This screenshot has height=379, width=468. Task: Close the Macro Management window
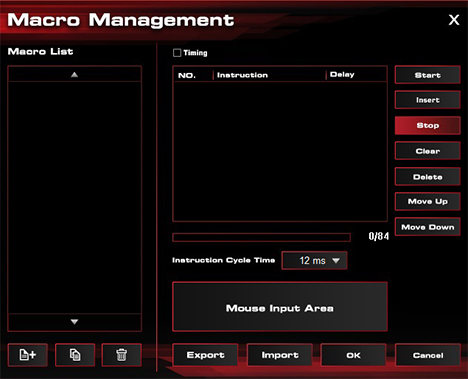click(x=454, y=20)
